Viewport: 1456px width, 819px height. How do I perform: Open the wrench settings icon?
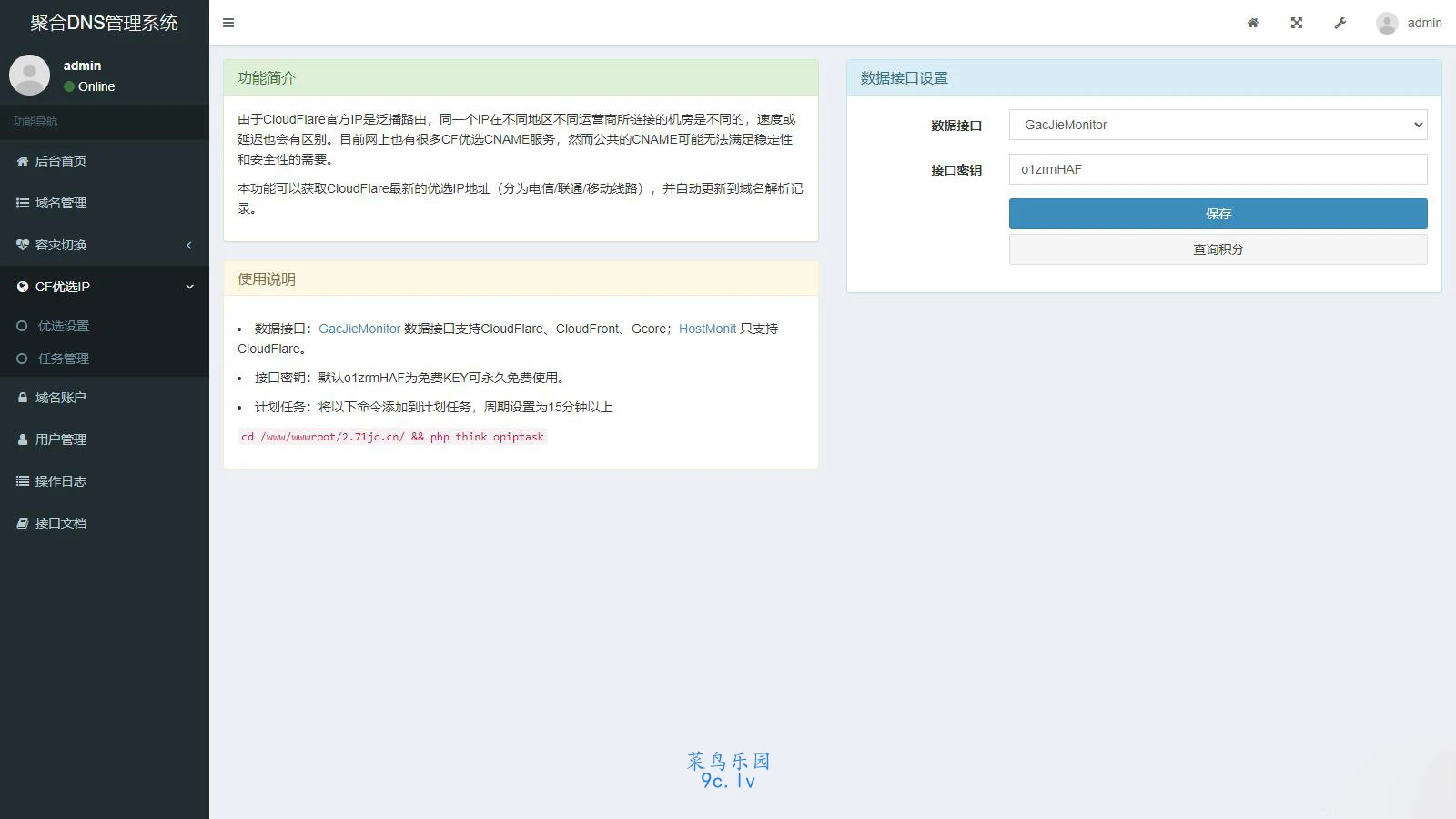[1340, 23]
